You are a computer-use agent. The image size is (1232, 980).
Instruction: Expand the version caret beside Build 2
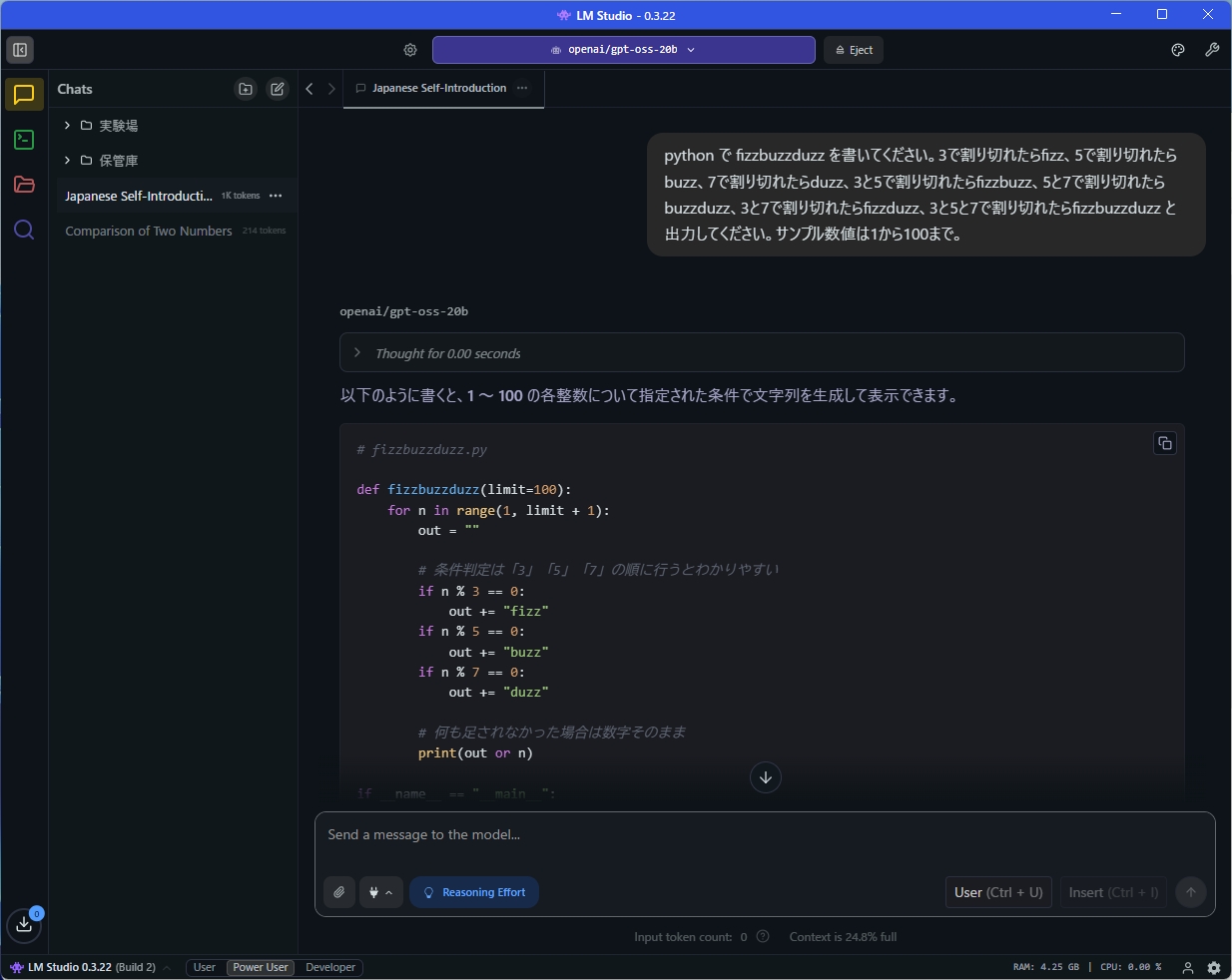[x=167, y=968]
